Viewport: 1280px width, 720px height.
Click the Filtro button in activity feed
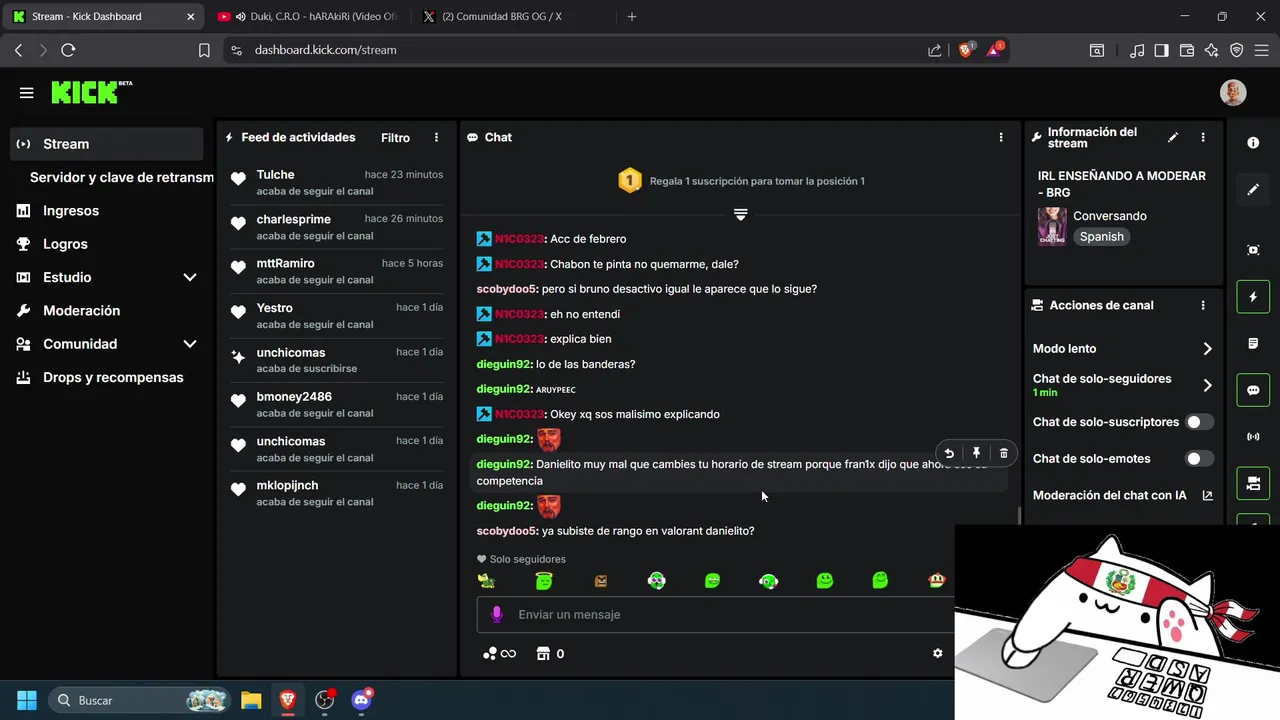[395, 138]
